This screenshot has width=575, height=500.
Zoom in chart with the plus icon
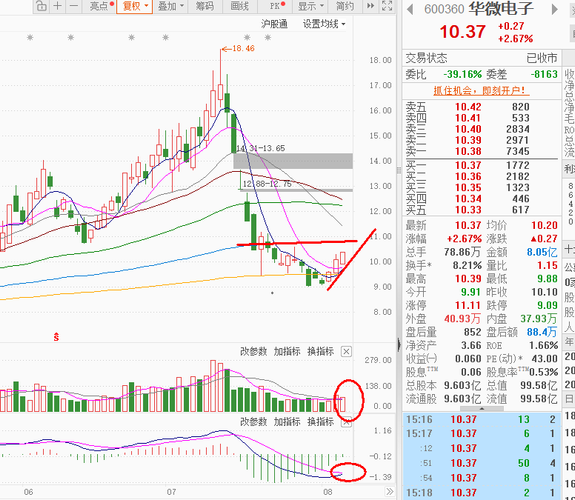(58, 6)
